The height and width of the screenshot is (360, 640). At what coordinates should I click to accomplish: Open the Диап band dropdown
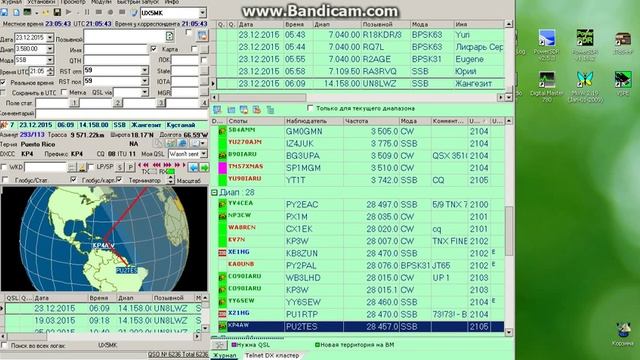[x=50, y=49]
